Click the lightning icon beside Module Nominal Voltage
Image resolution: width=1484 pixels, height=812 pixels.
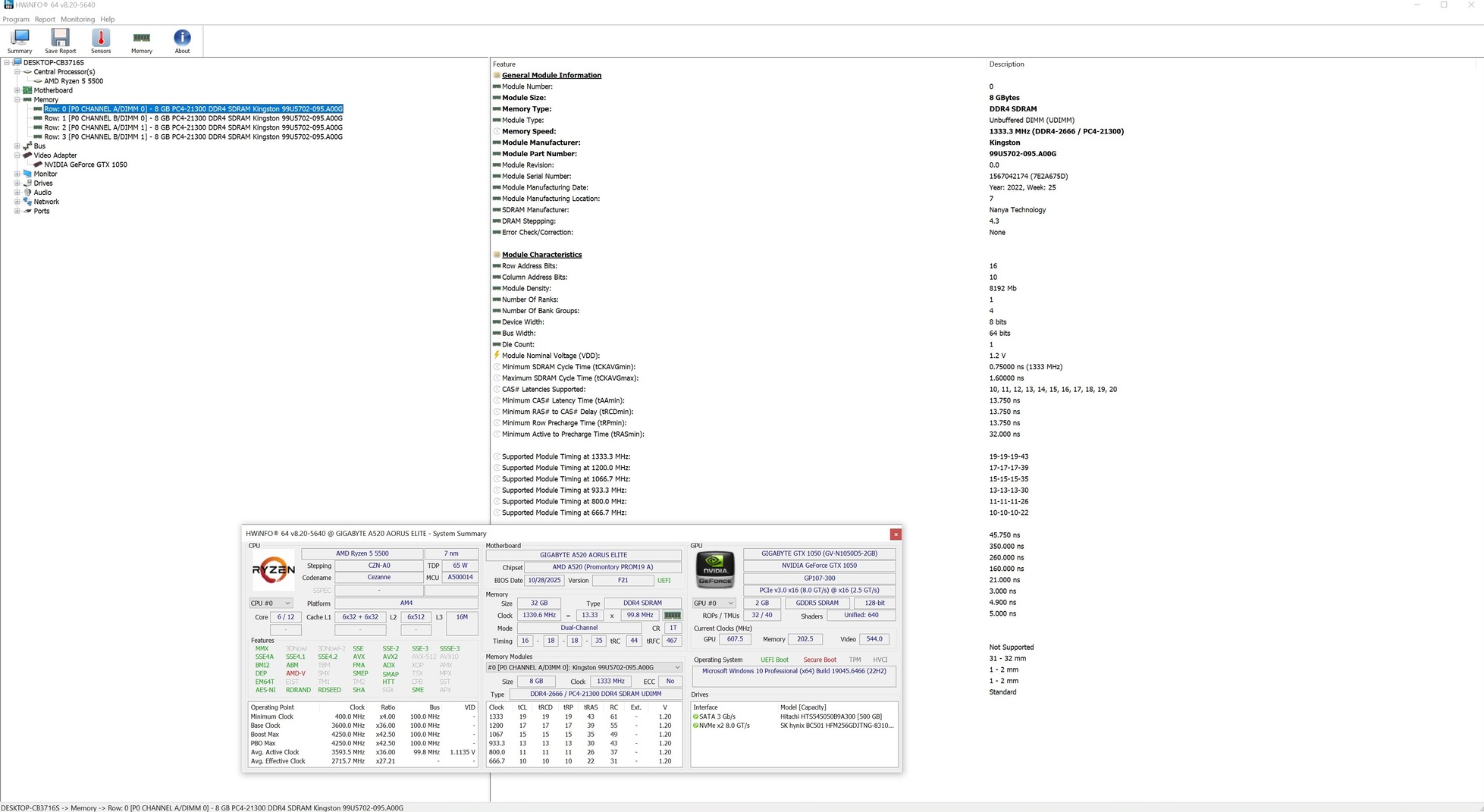tap(497, 356)
